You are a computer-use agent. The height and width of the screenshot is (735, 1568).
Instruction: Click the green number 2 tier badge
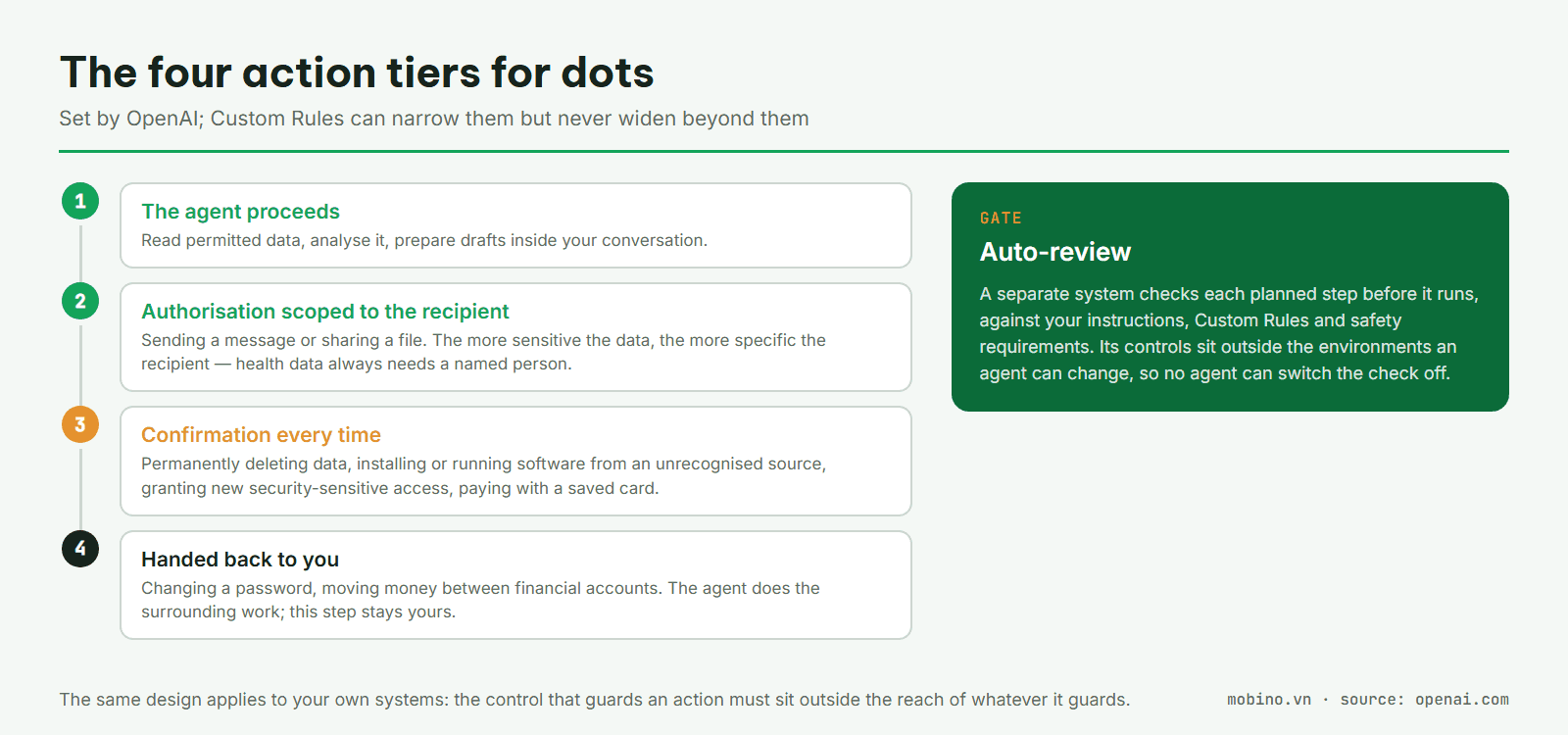(80, 301)
